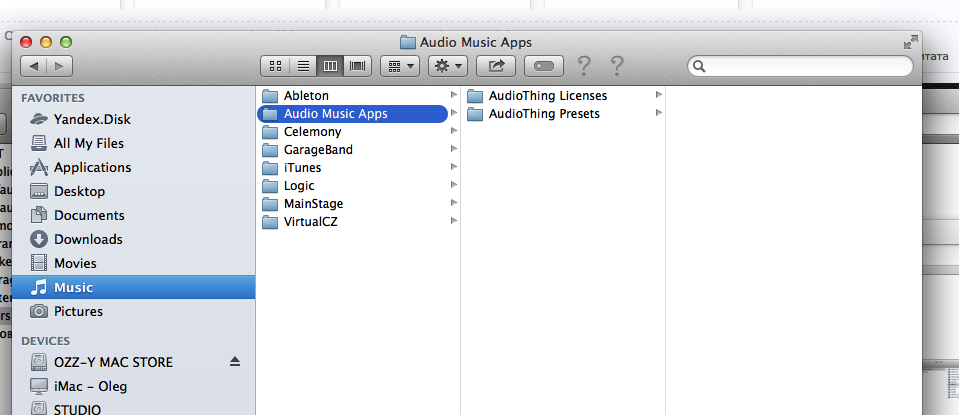The image size is (959, 415).
Task: Select the Celemony folder
Action: coord(353,131)
